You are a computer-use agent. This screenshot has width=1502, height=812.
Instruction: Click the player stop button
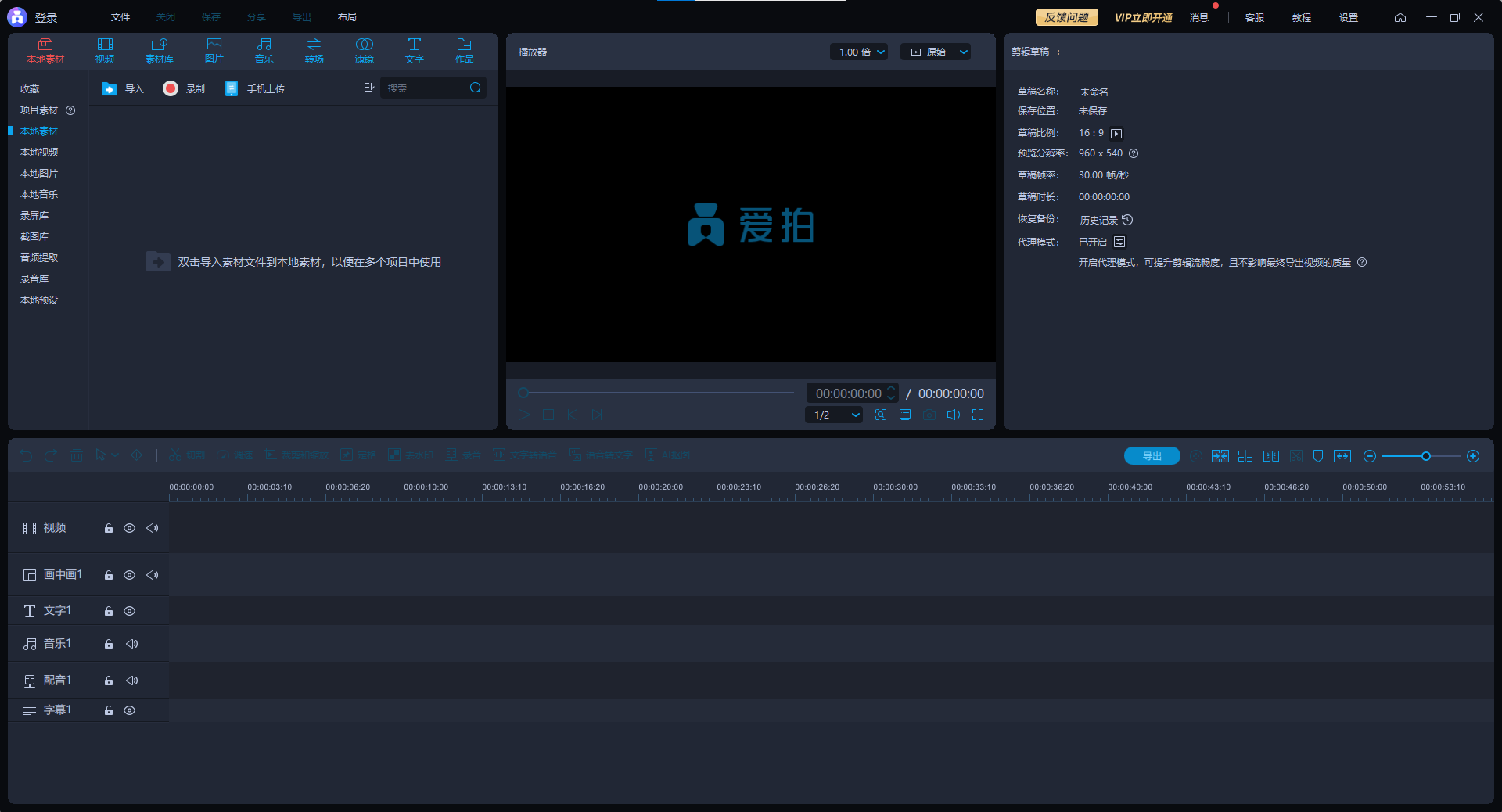click(548, 415)
